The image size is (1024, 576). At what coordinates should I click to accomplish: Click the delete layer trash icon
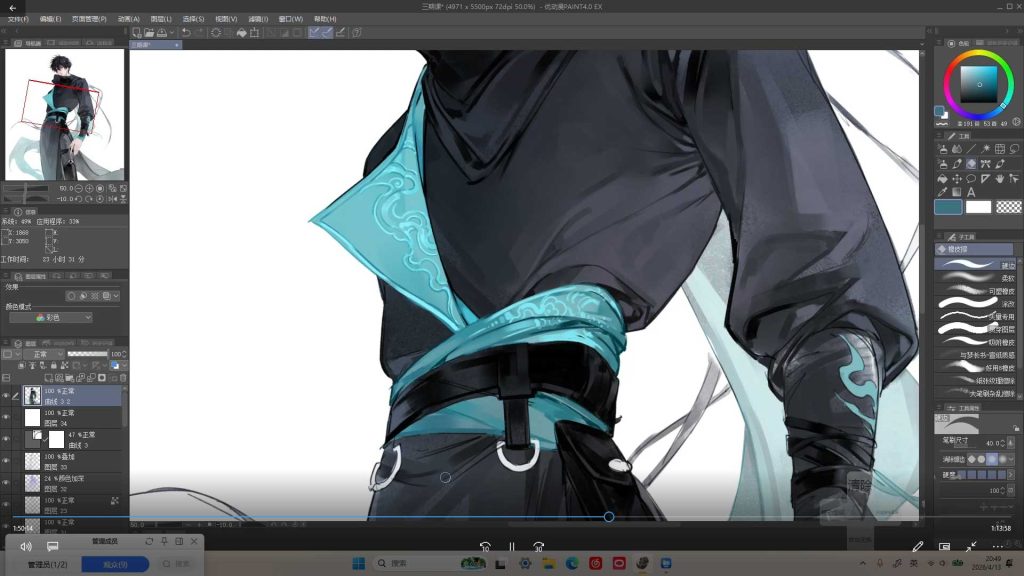coord(123,377)
